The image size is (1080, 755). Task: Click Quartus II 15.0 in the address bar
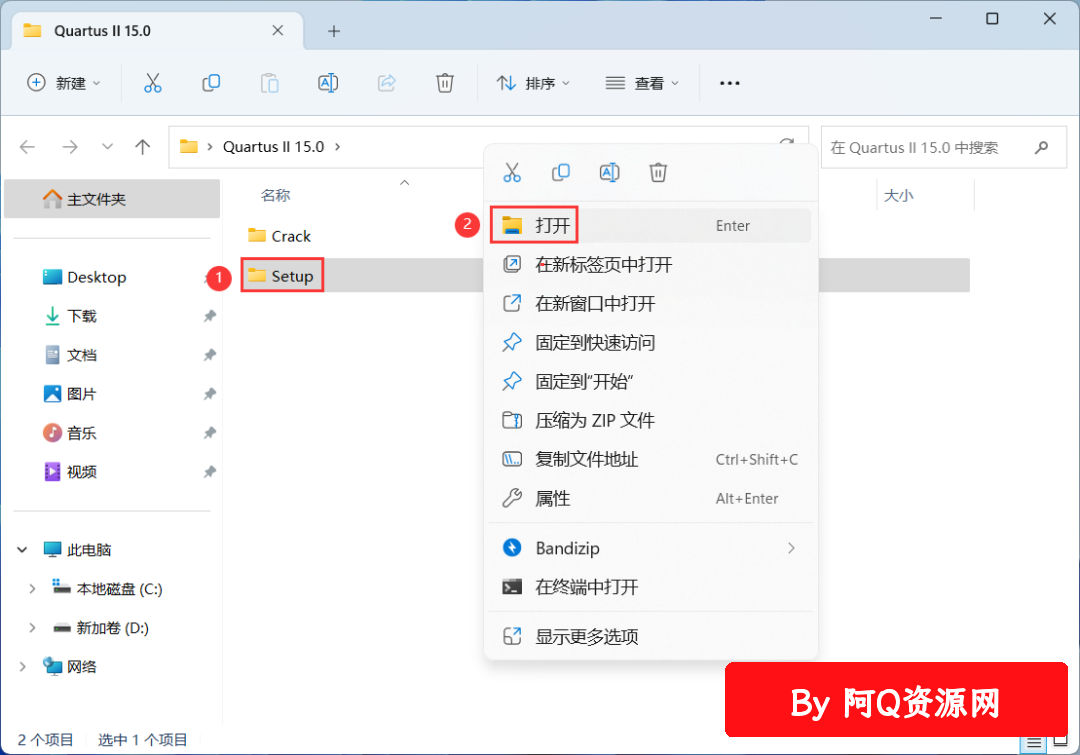click(x=273, y=147)
